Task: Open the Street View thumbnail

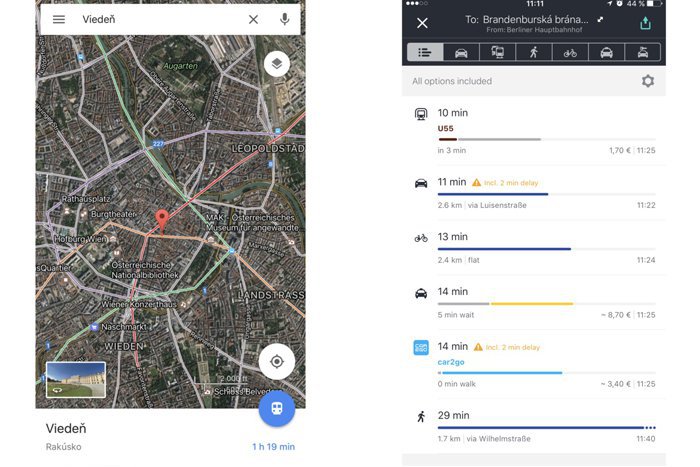Action: tap(76, 378)
